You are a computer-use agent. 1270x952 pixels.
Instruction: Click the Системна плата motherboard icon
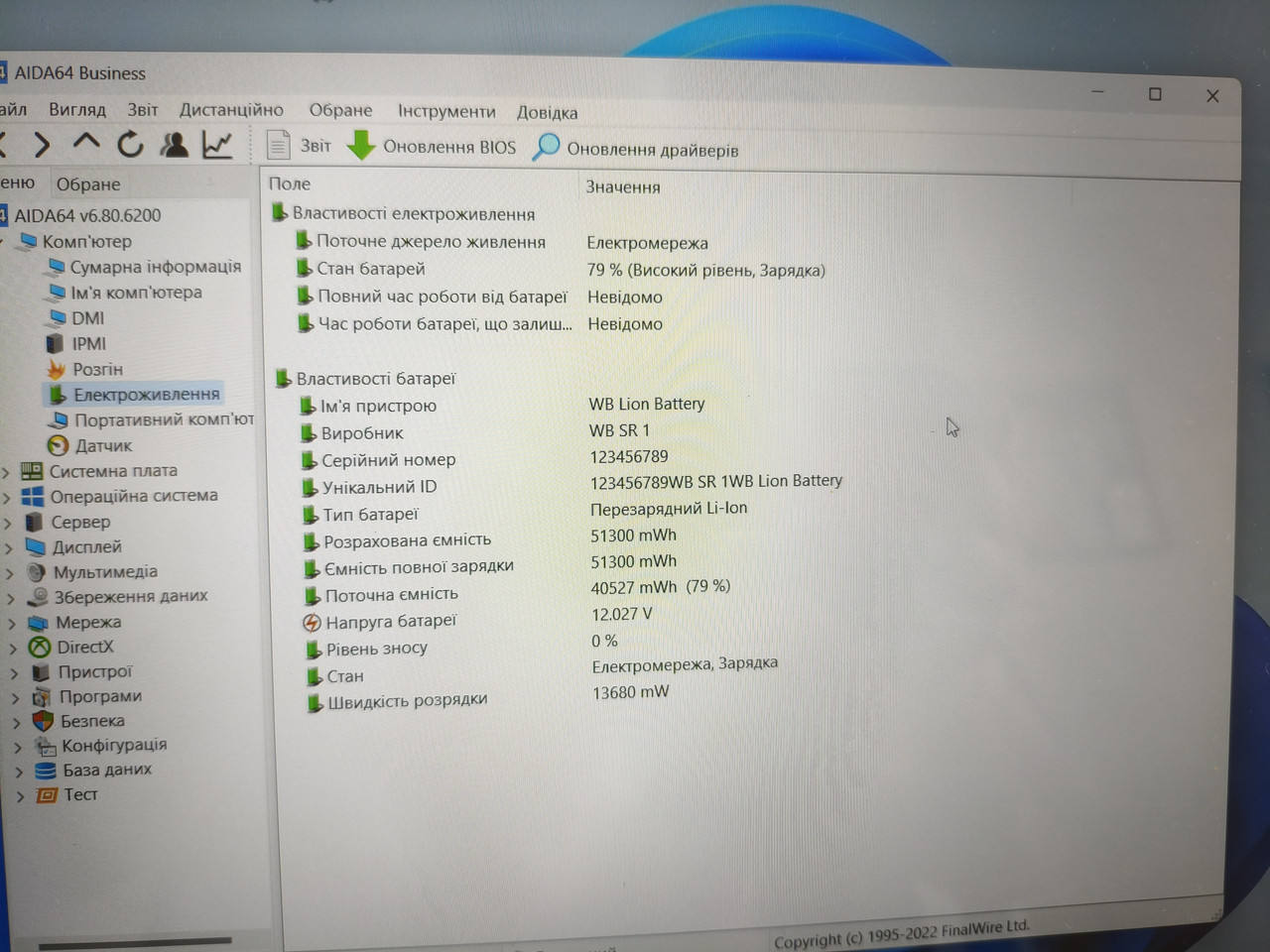coord(32,471)
